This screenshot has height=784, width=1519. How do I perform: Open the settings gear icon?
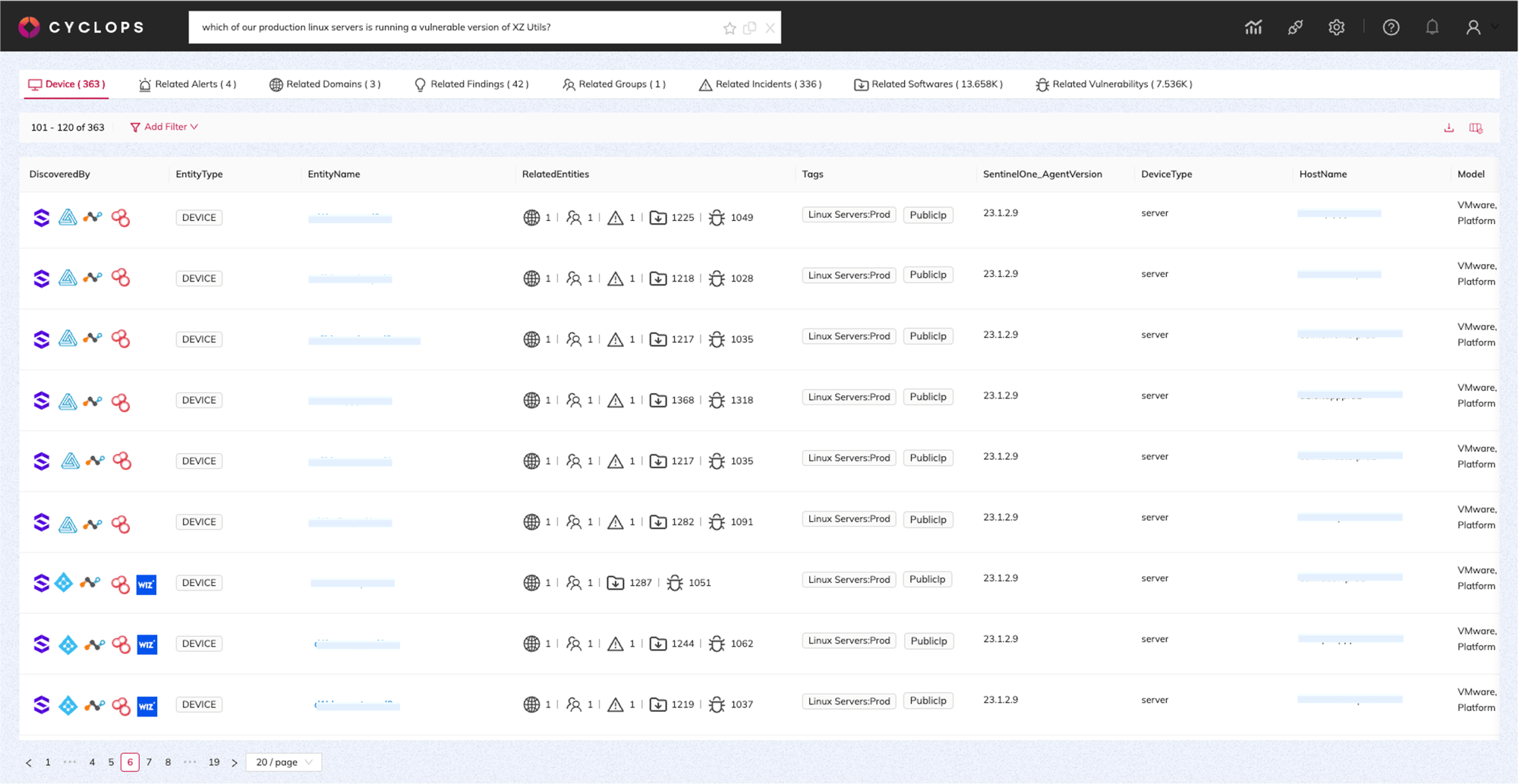pyautogui.click(x=1336, y=27)
